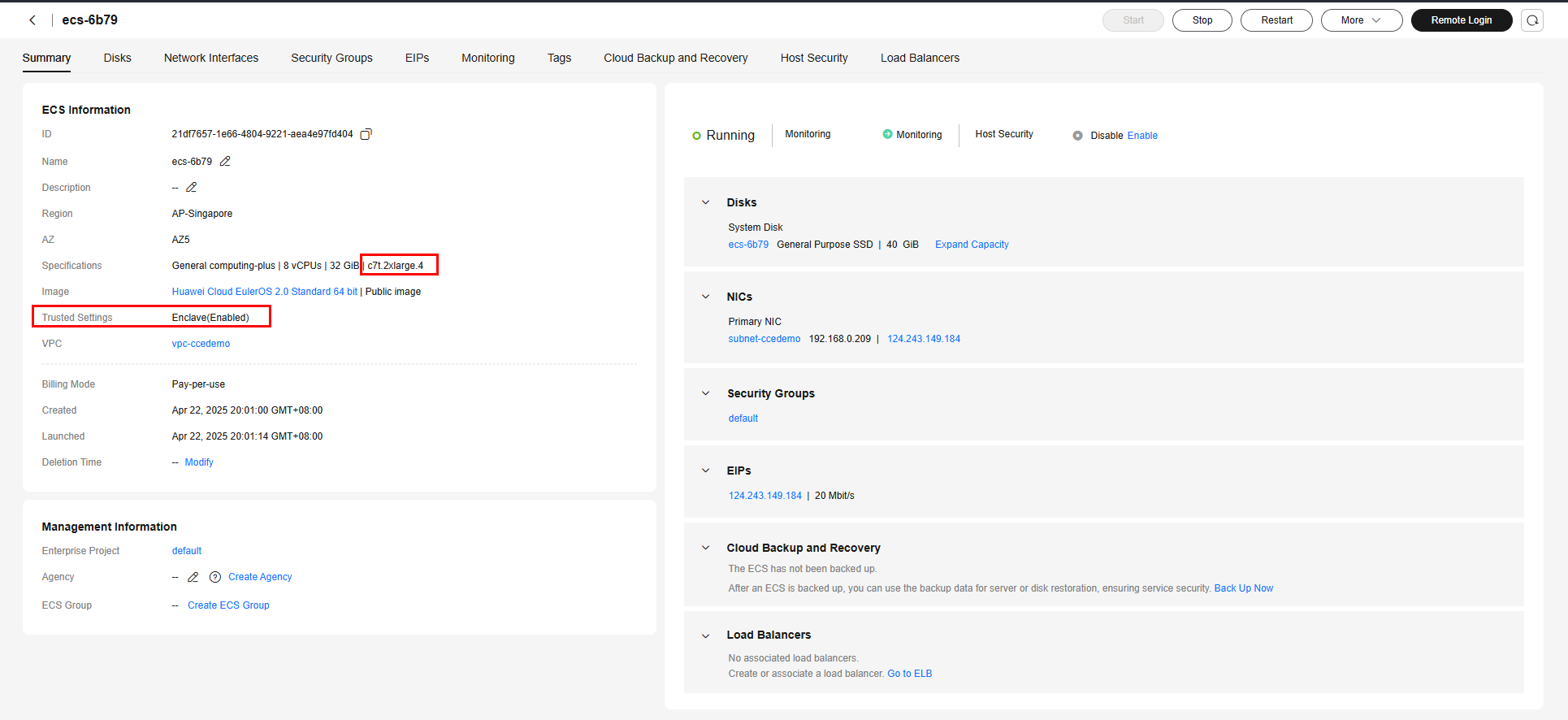This screenshot has width=1568, height=720.
Task: Switch to the Summary tab
Action: click(46, 58)
